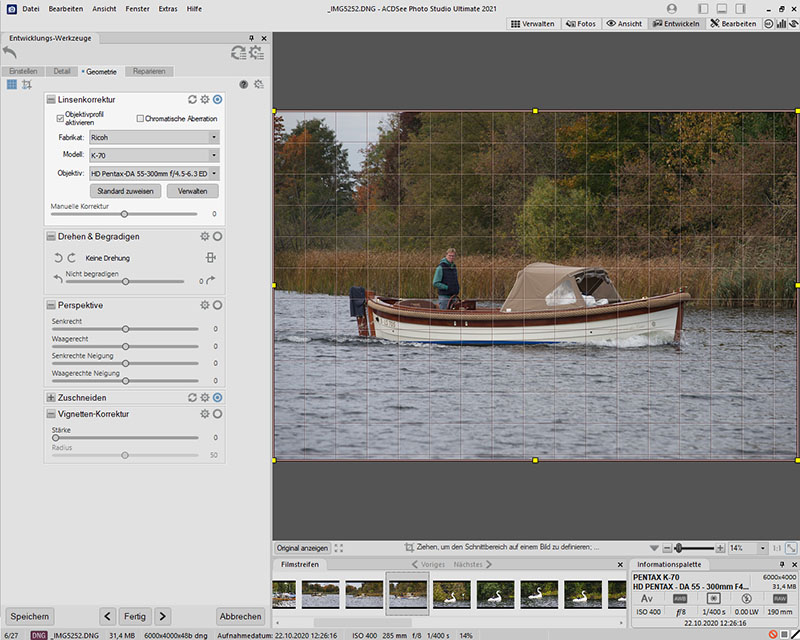800x640 pixels.
Task: Open the Objektiv lens dropdown
Action: point(153,173)
